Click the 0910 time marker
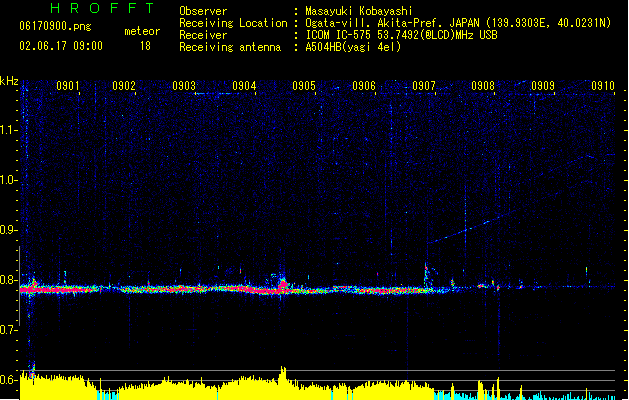The width and height of the screenshot is (629, 400). [603, 86]
